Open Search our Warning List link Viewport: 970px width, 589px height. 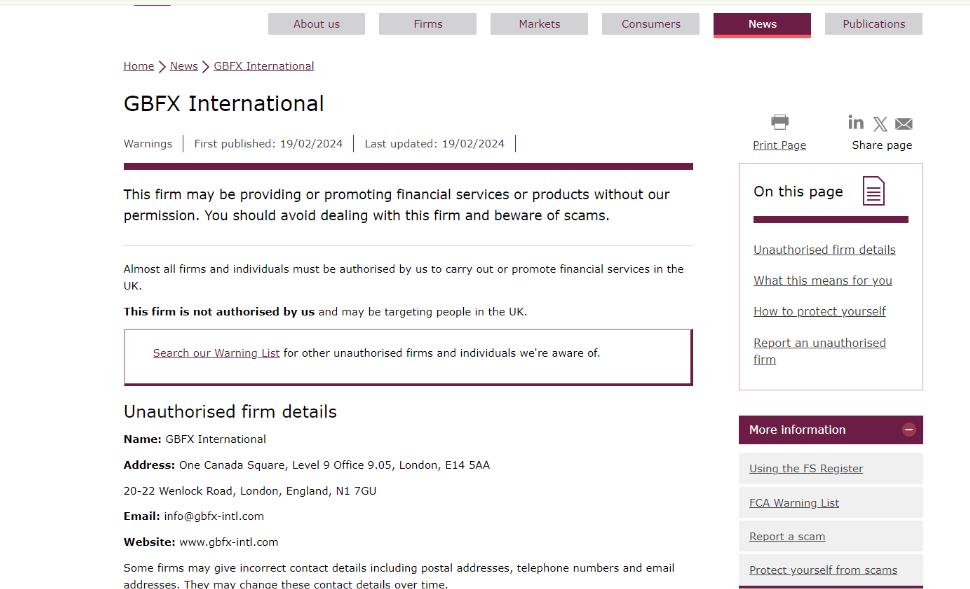(216, 353)
